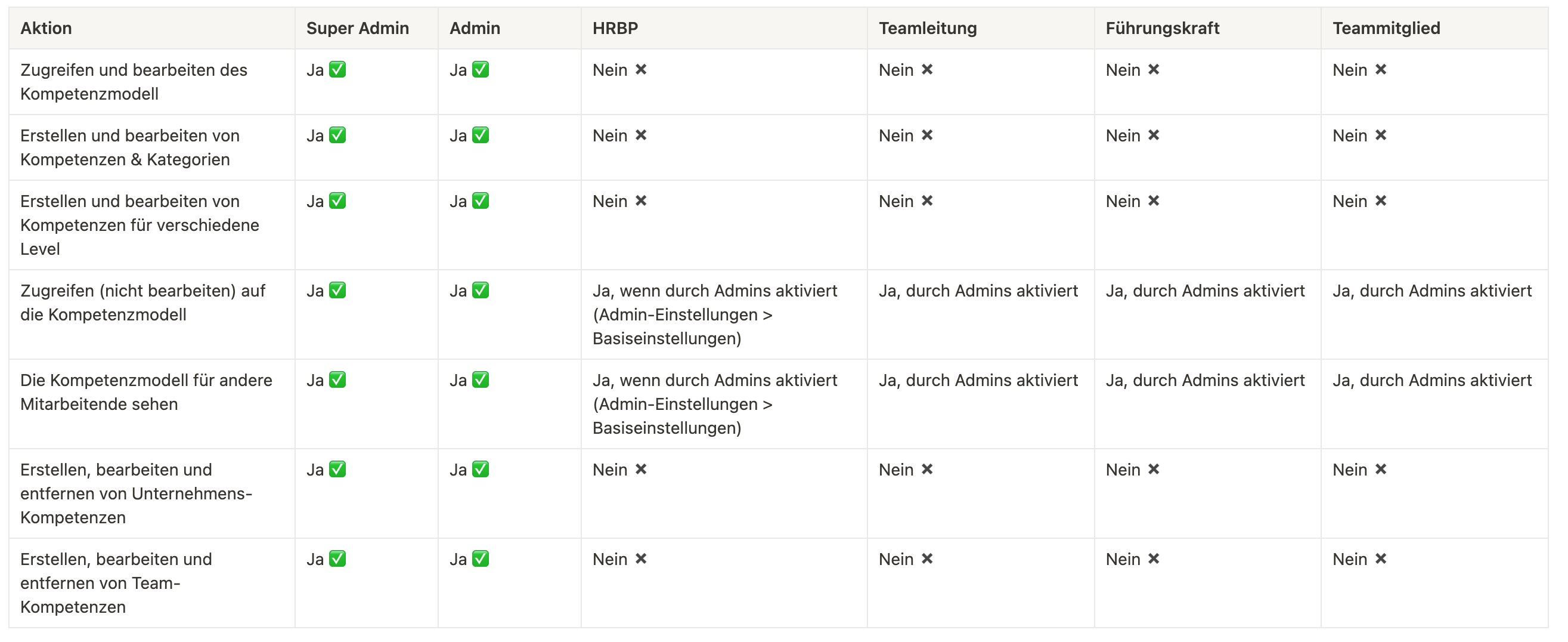1568x642 pixels.
Task: Select the Teammitglied column header
Action: 1386,28
